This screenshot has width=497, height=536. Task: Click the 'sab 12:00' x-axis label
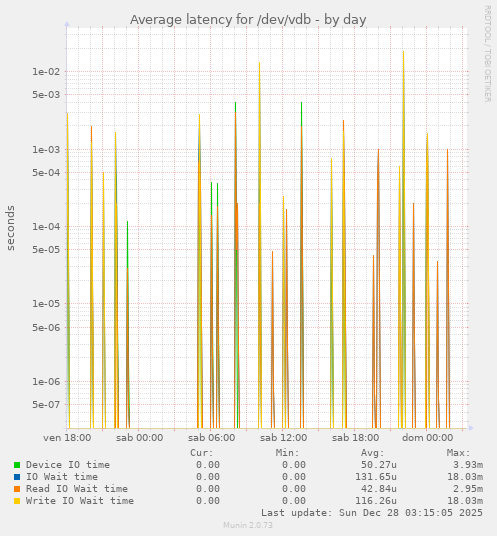tap(283, 438)
